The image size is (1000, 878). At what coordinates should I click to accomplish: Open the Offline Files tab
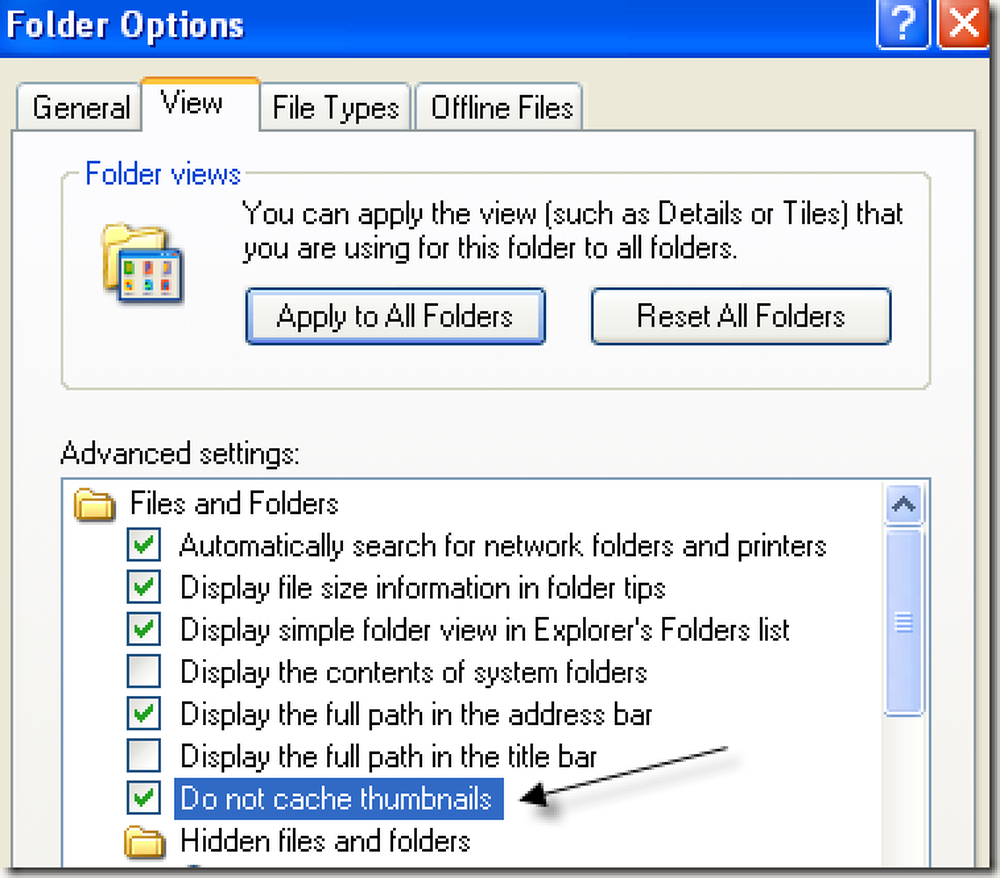click(x=499, y=107)
